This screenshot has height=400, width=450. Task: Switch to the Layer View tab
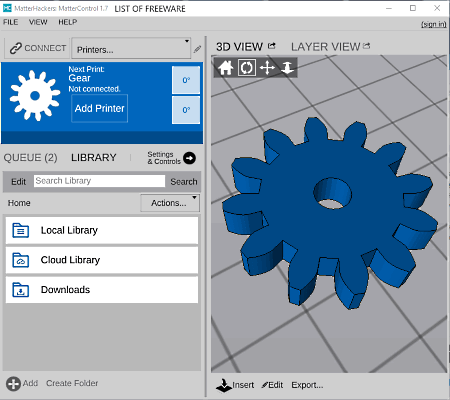(x=326, y=47)
